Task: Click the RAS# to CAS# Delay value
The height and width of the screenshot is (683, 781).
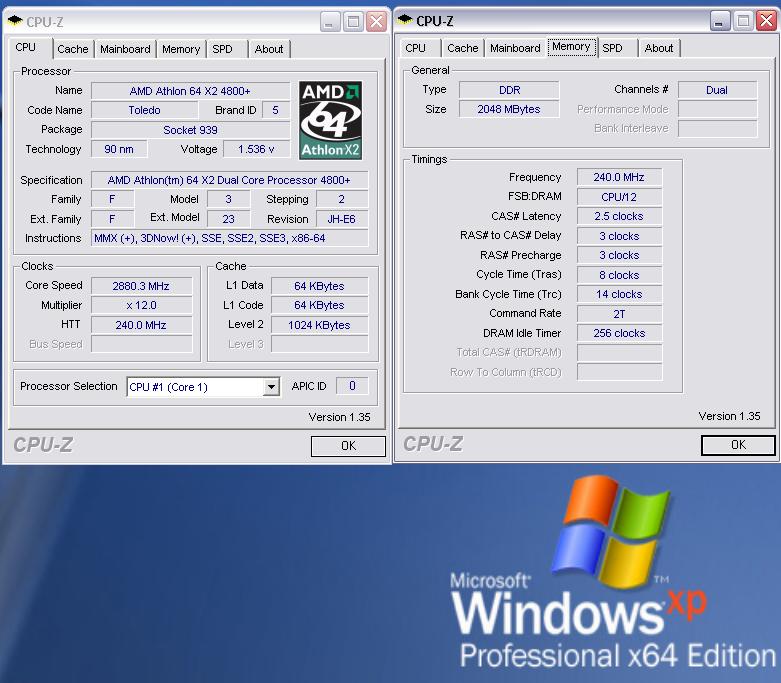Action: [x=619, y=236]
